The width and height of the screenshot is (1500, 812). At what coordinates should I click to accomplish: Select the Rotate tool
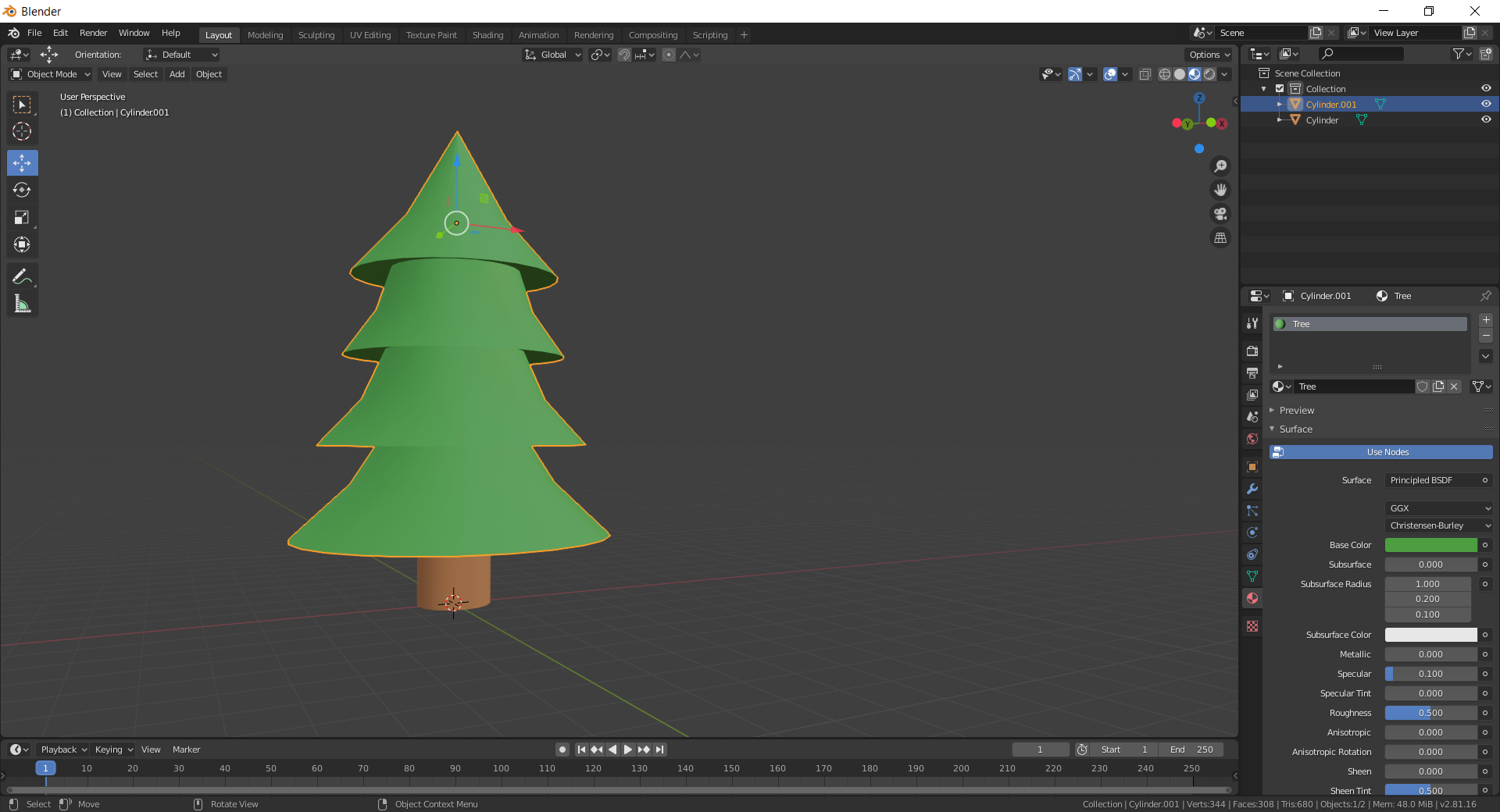tap(22, 190)
